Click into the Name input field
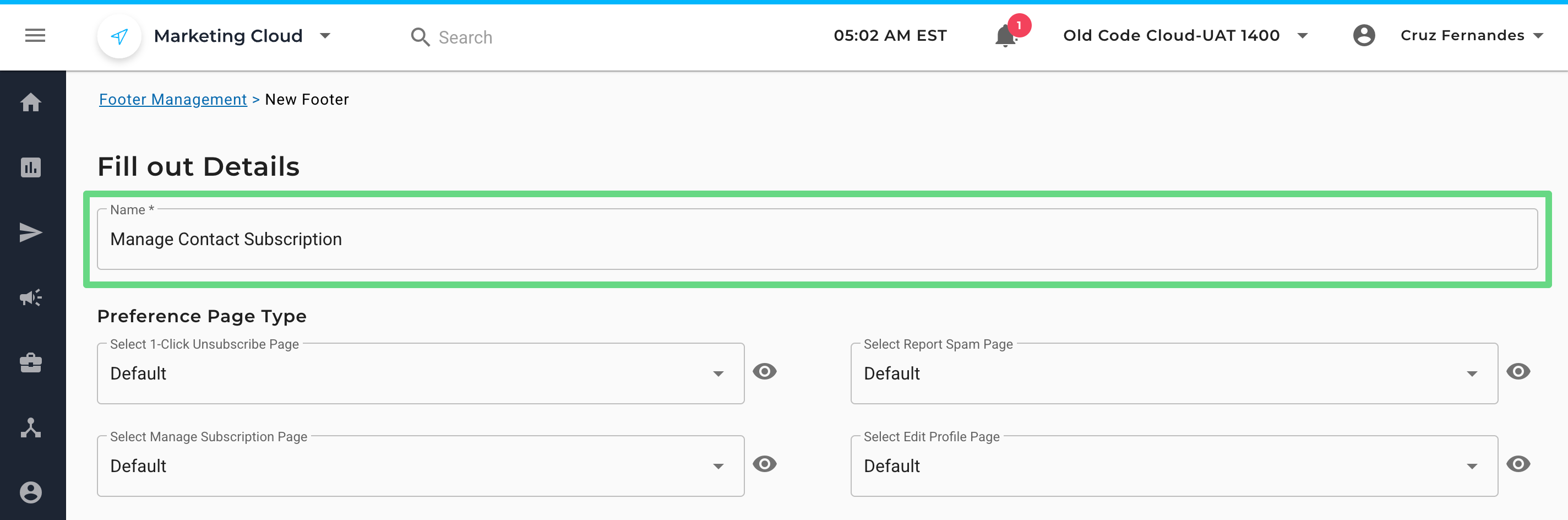 click(x=817, y=239)
